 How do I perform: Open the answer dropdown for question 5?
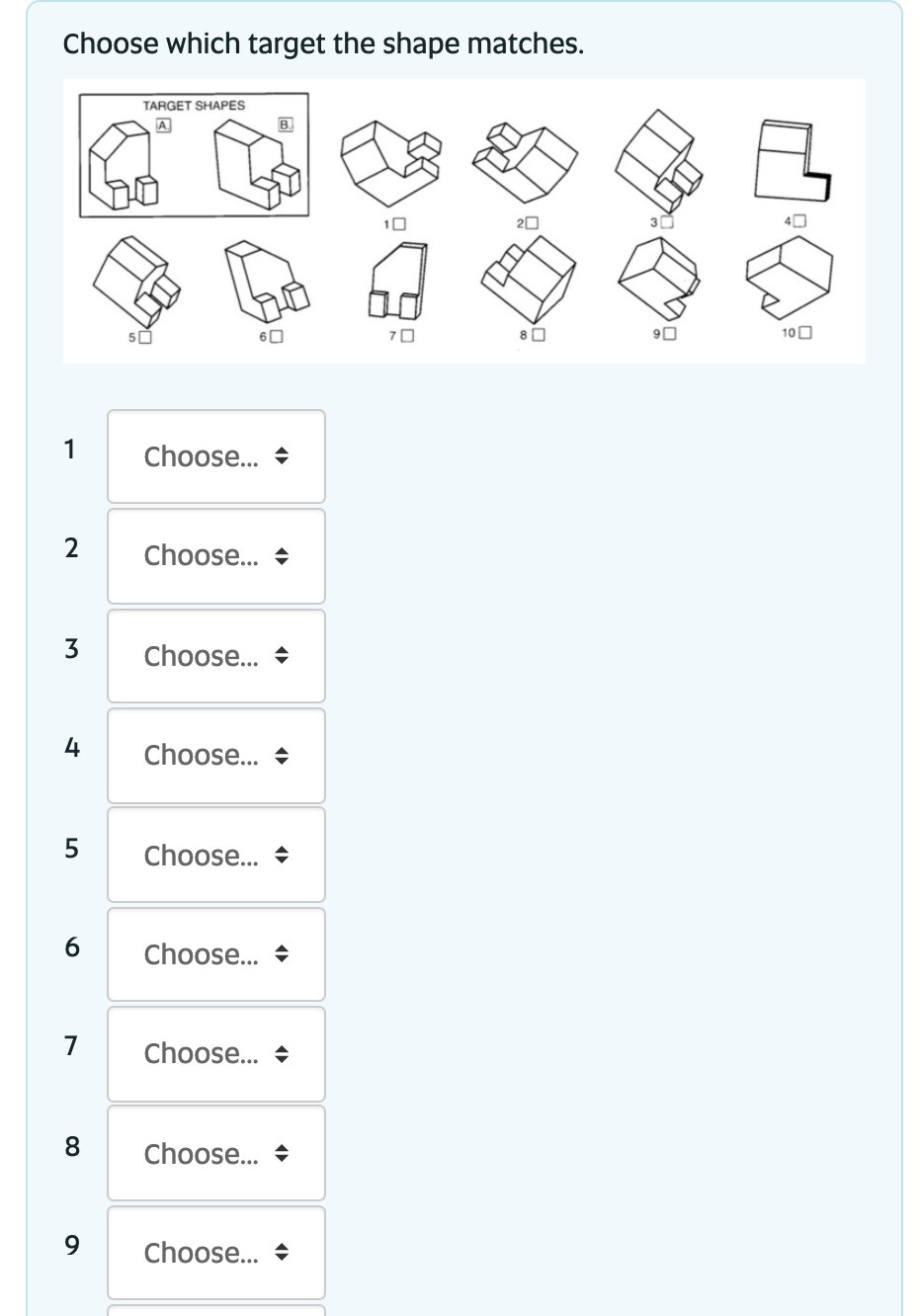[215, 855]
